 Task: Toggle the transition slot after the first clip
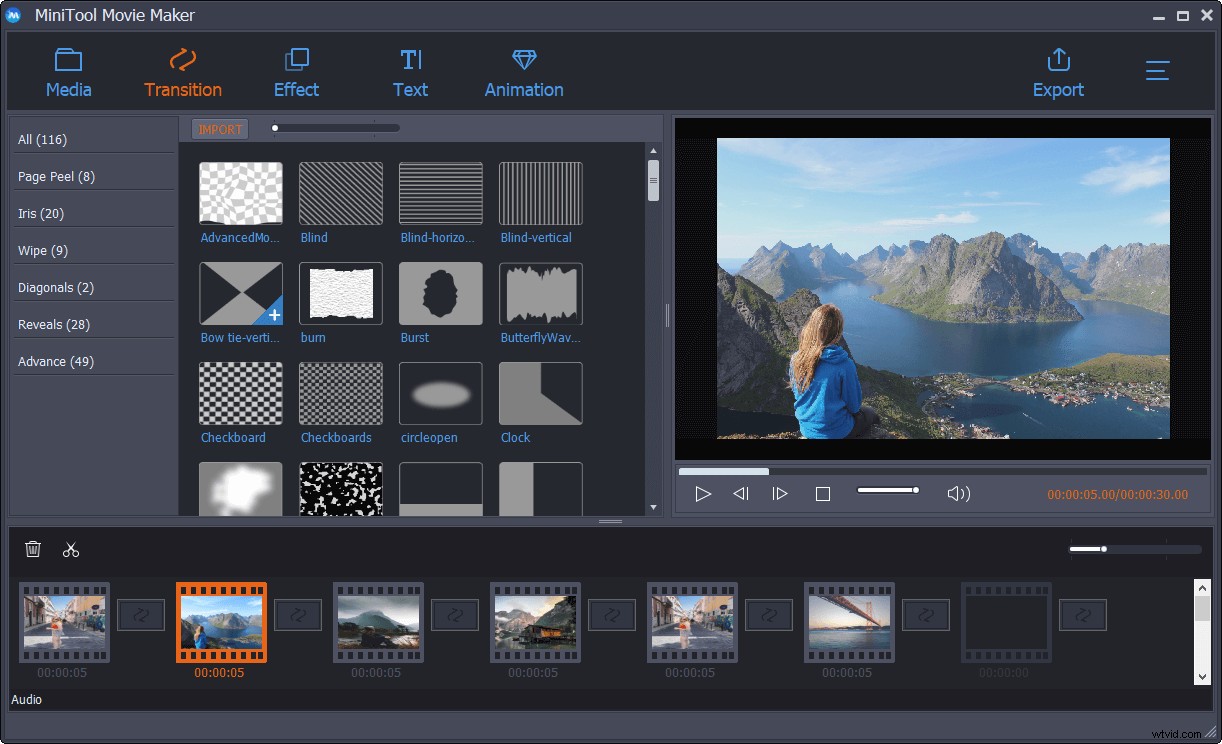[x=140, y=615]
